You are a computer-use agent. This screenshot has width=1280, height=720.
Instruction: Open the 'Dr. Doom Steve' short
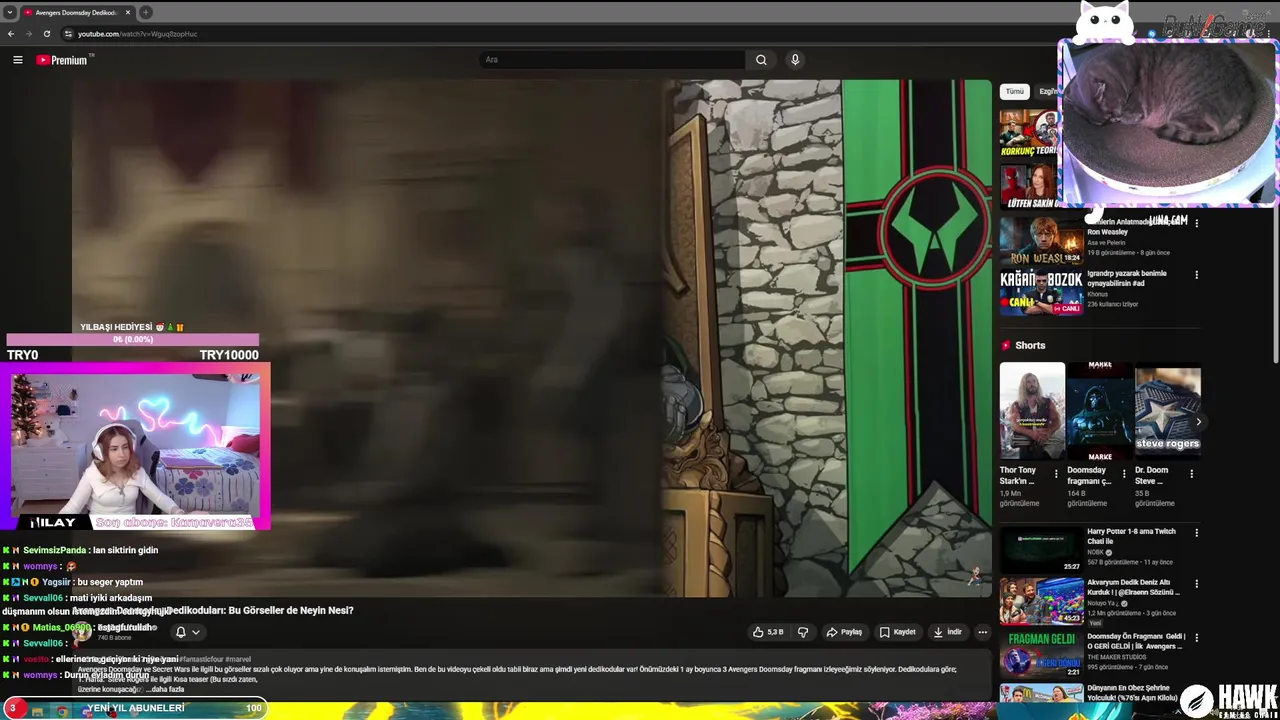pos(1167,411)
